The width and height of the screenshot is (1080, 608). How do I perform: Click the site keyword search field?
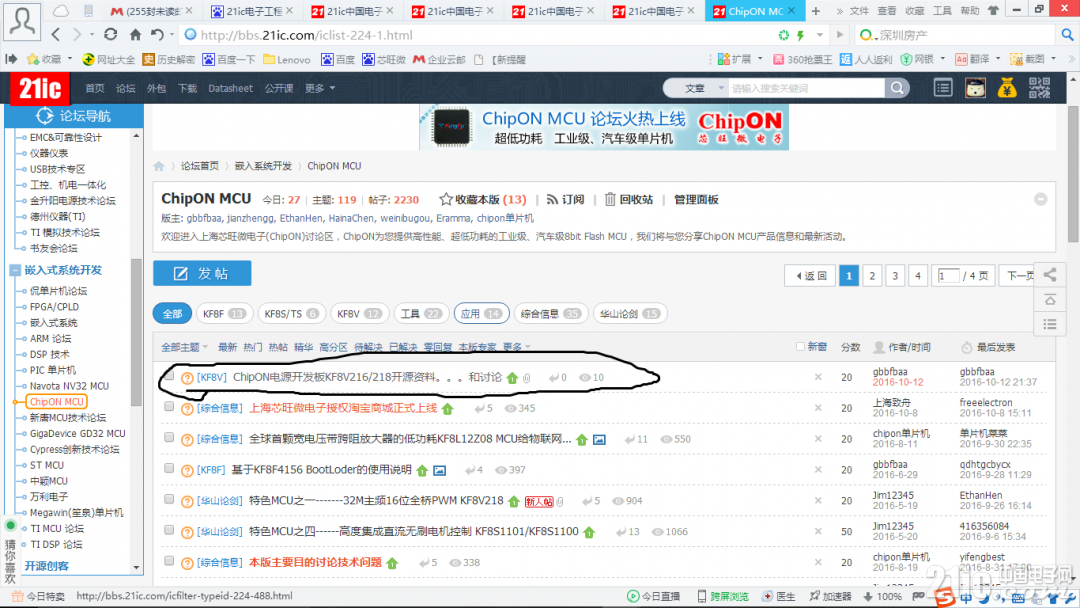coord(805,88)
